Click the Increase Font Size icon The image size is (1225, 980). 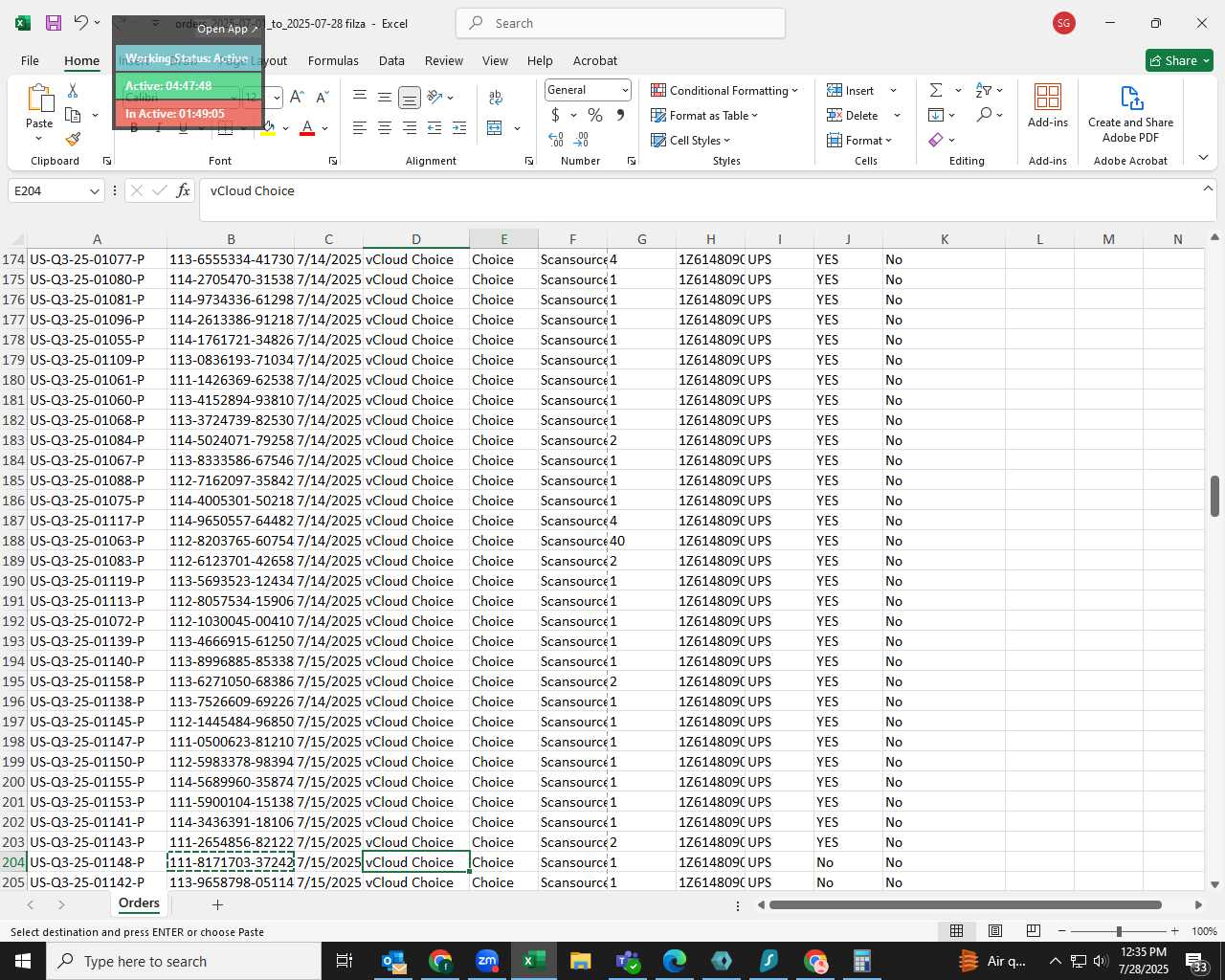coord(297,97)
